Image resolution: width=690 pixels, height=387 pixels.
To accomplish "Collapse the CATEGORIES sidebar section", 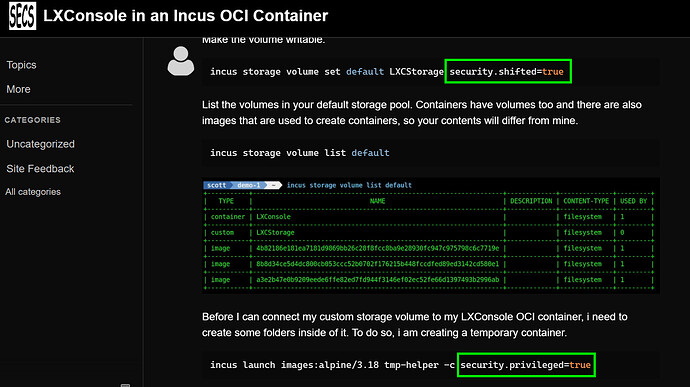I will tap(33, 120).
